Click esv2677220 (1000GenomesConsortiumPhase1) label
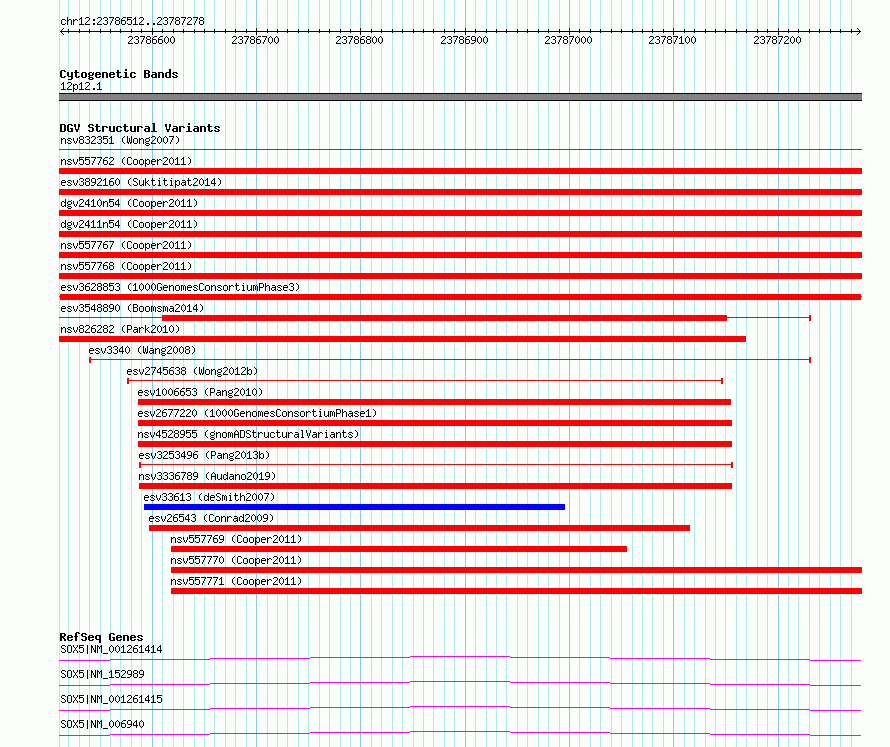 [x=257, y=413]
